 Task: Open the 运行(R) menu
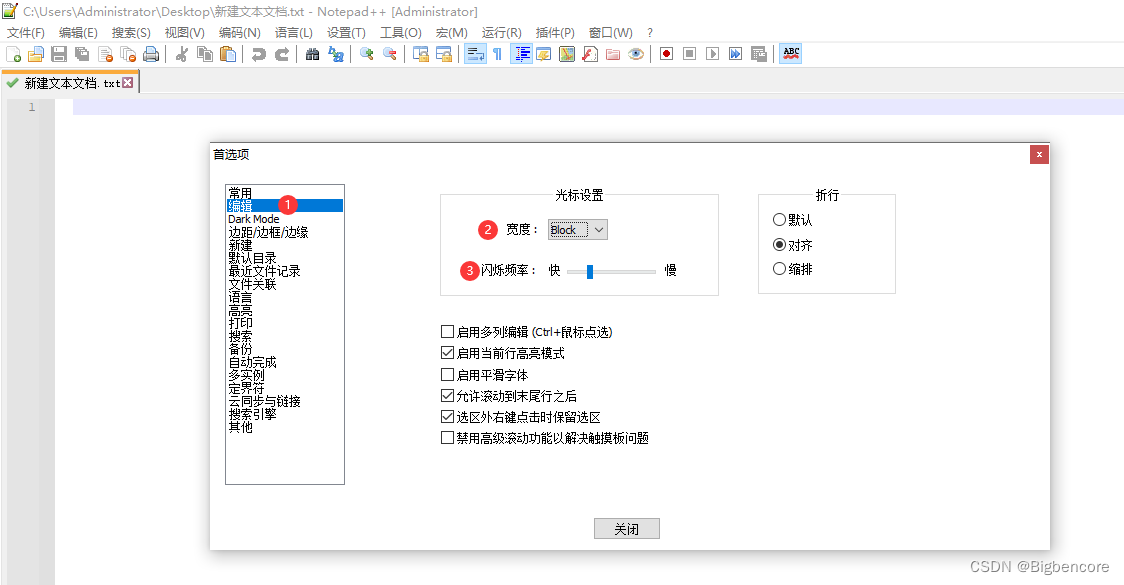click(x=502, y=31)
